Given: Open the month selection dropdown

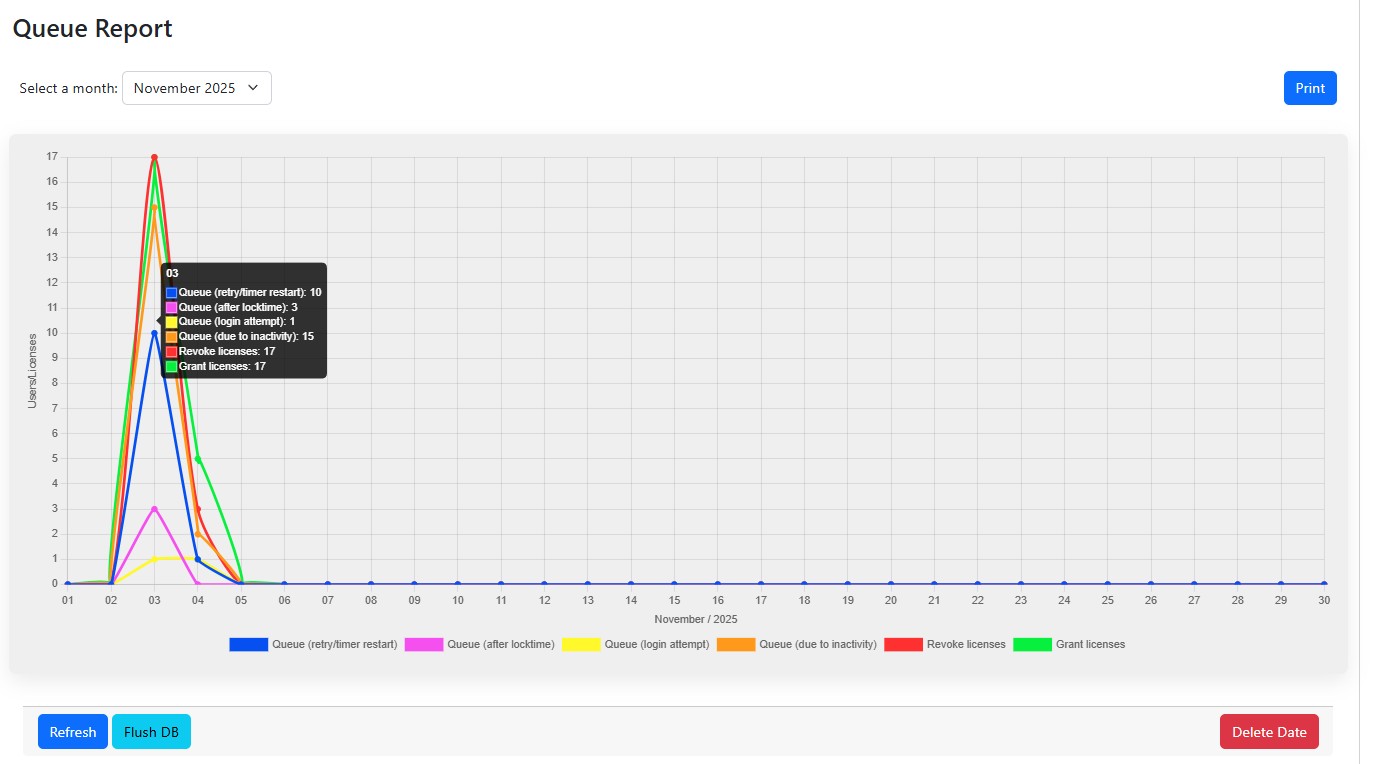Looking at the screenshot, I should [196, 88].
